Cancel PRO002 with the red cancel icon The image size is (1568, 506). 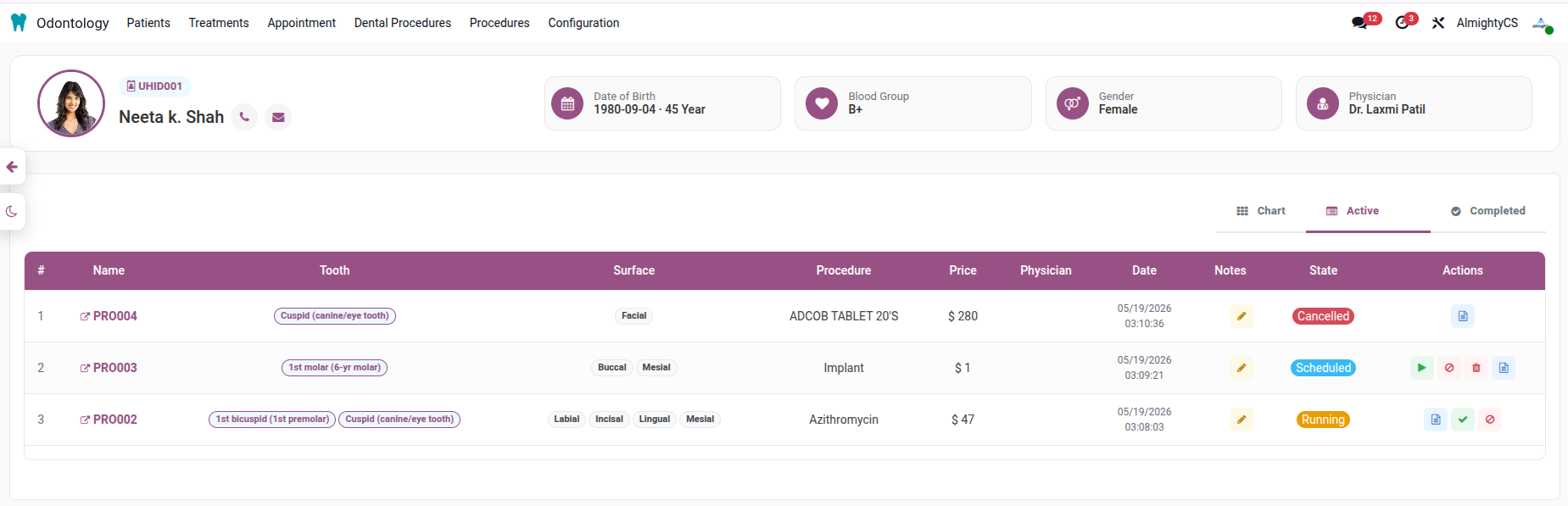pos(1490,420)
